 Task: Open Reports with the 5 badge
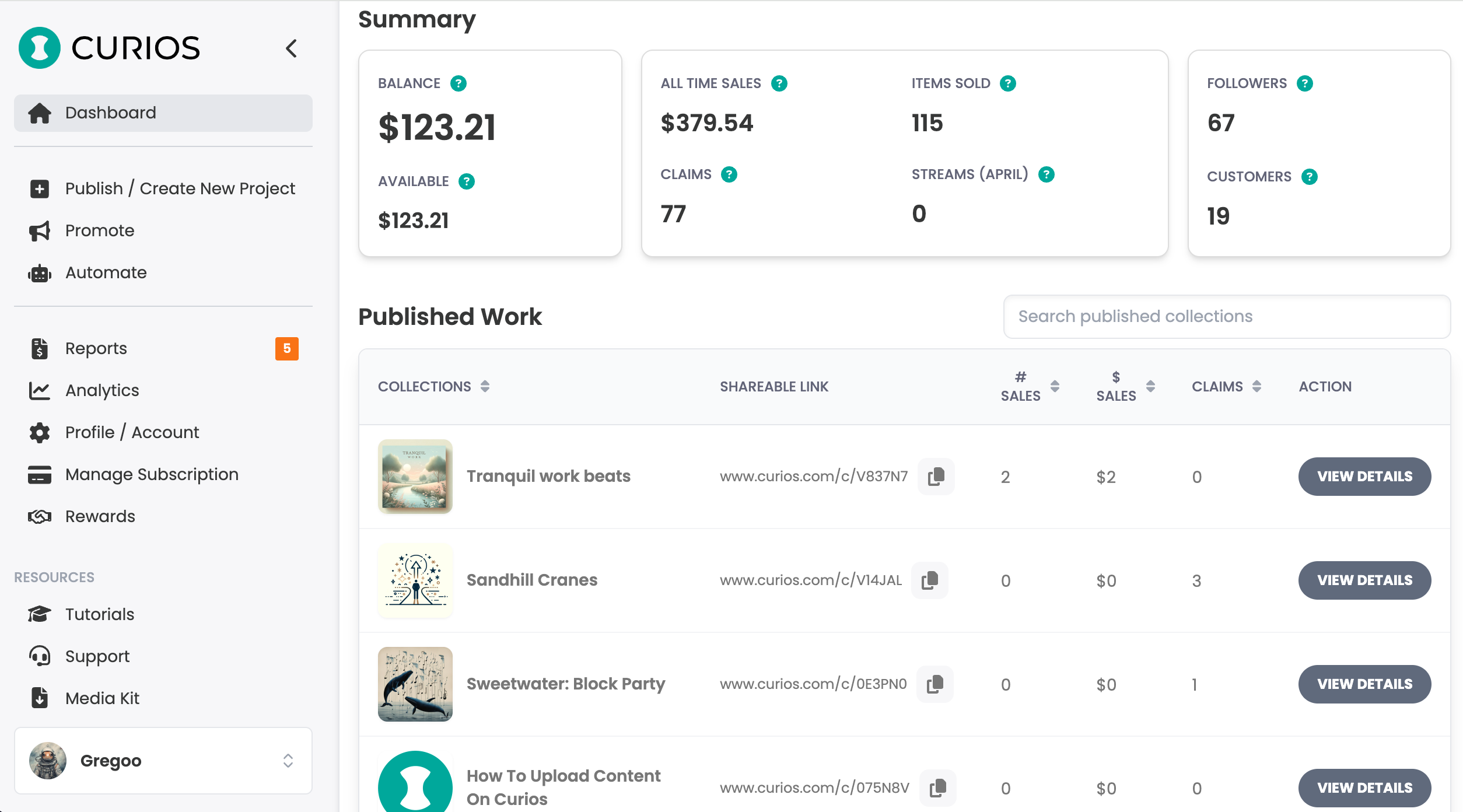tap(96, 348)
